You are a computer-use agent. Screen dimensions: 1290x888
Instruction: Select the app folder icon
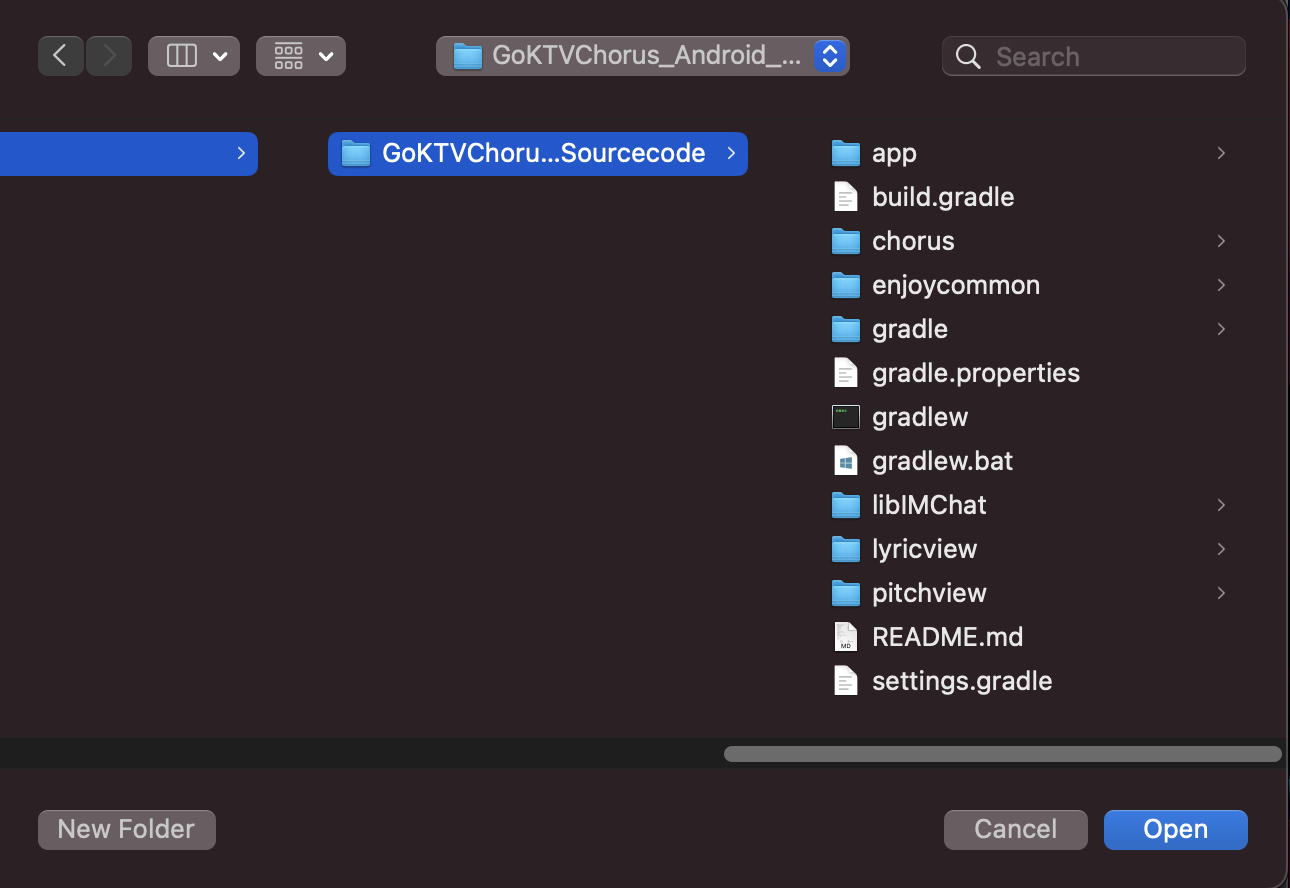click(846, 153)
